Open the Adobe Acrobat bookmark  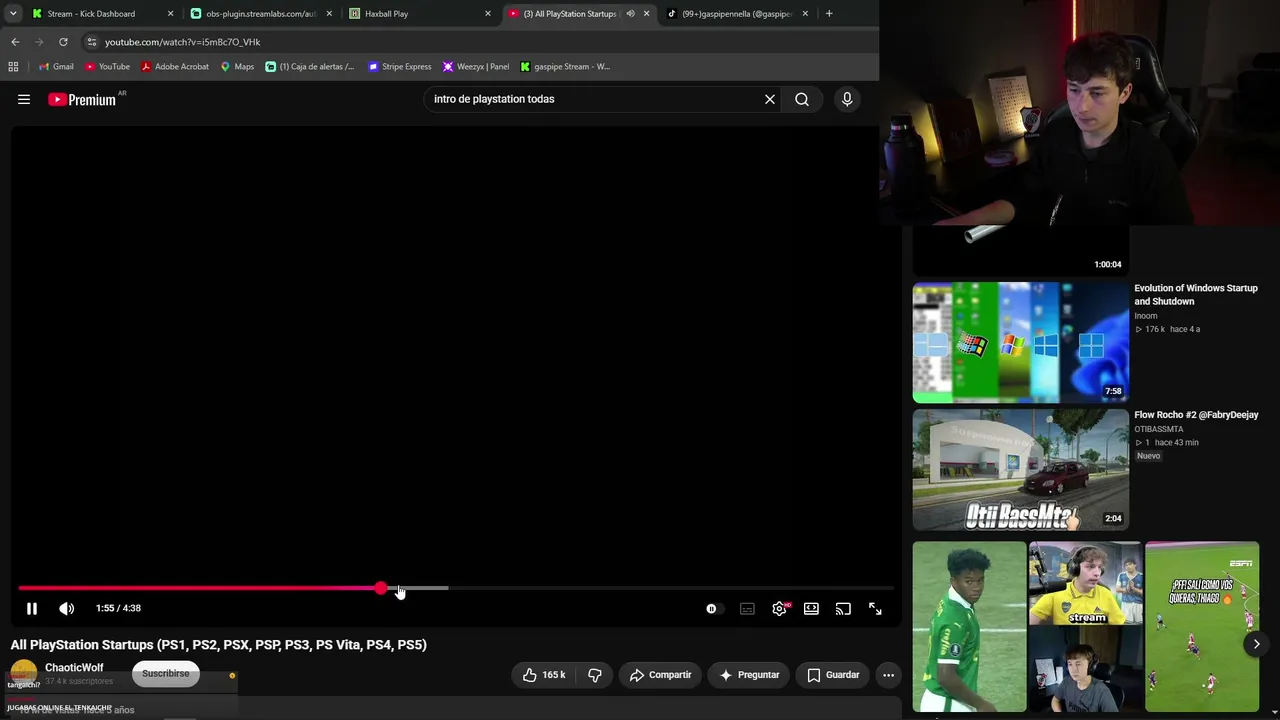pos(175,67)
